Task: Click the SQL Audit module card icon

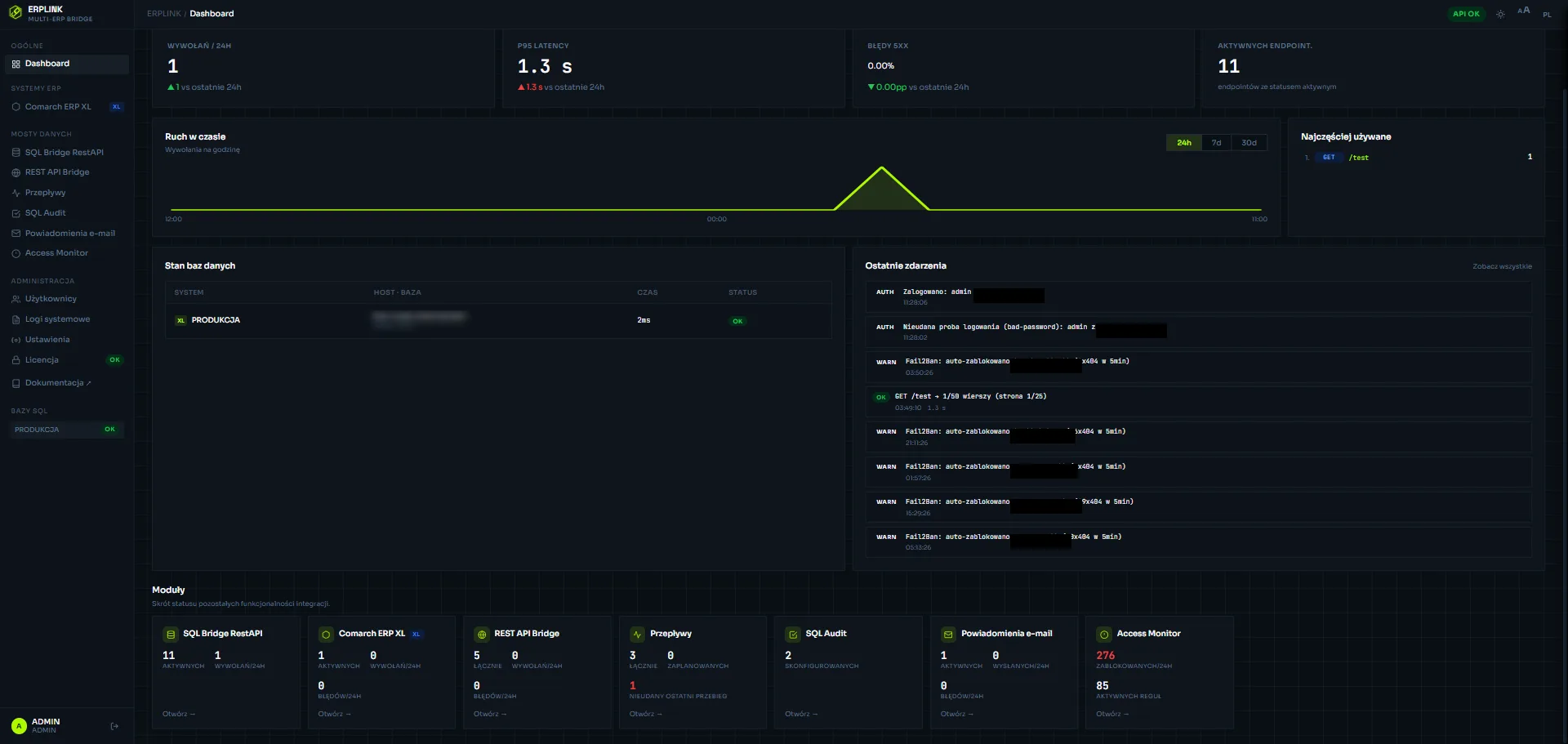Action: coord(793,635)
